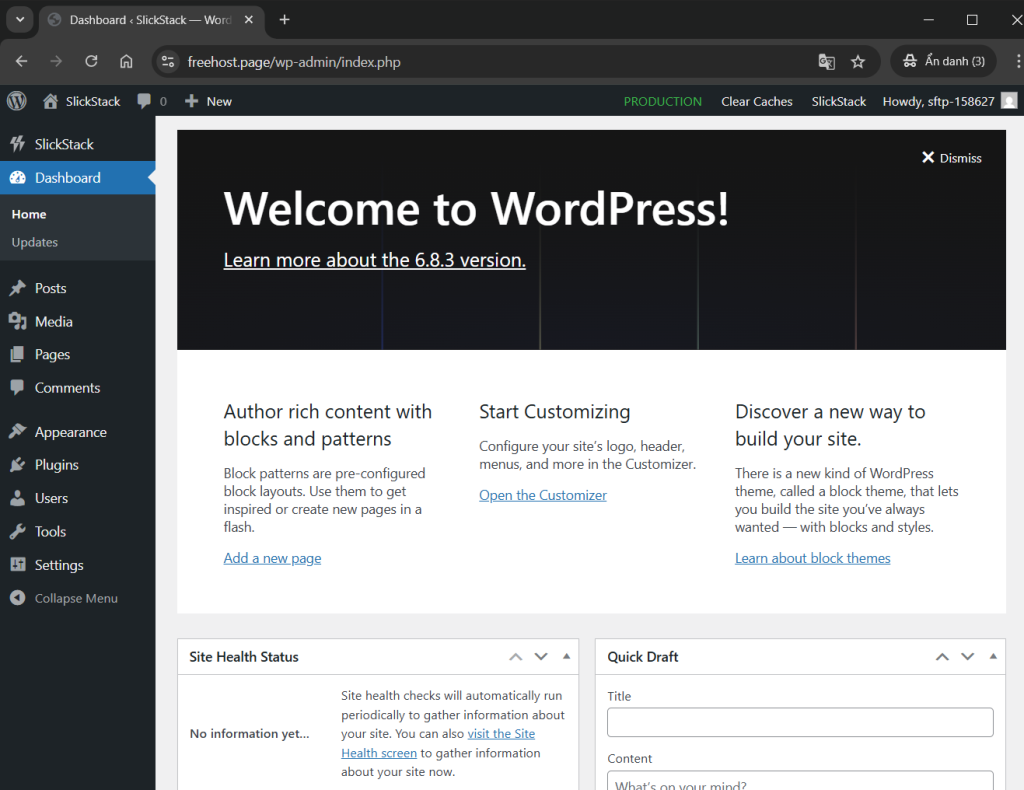
Task: Open the Settings sliders icon
Action: point(18,565)
